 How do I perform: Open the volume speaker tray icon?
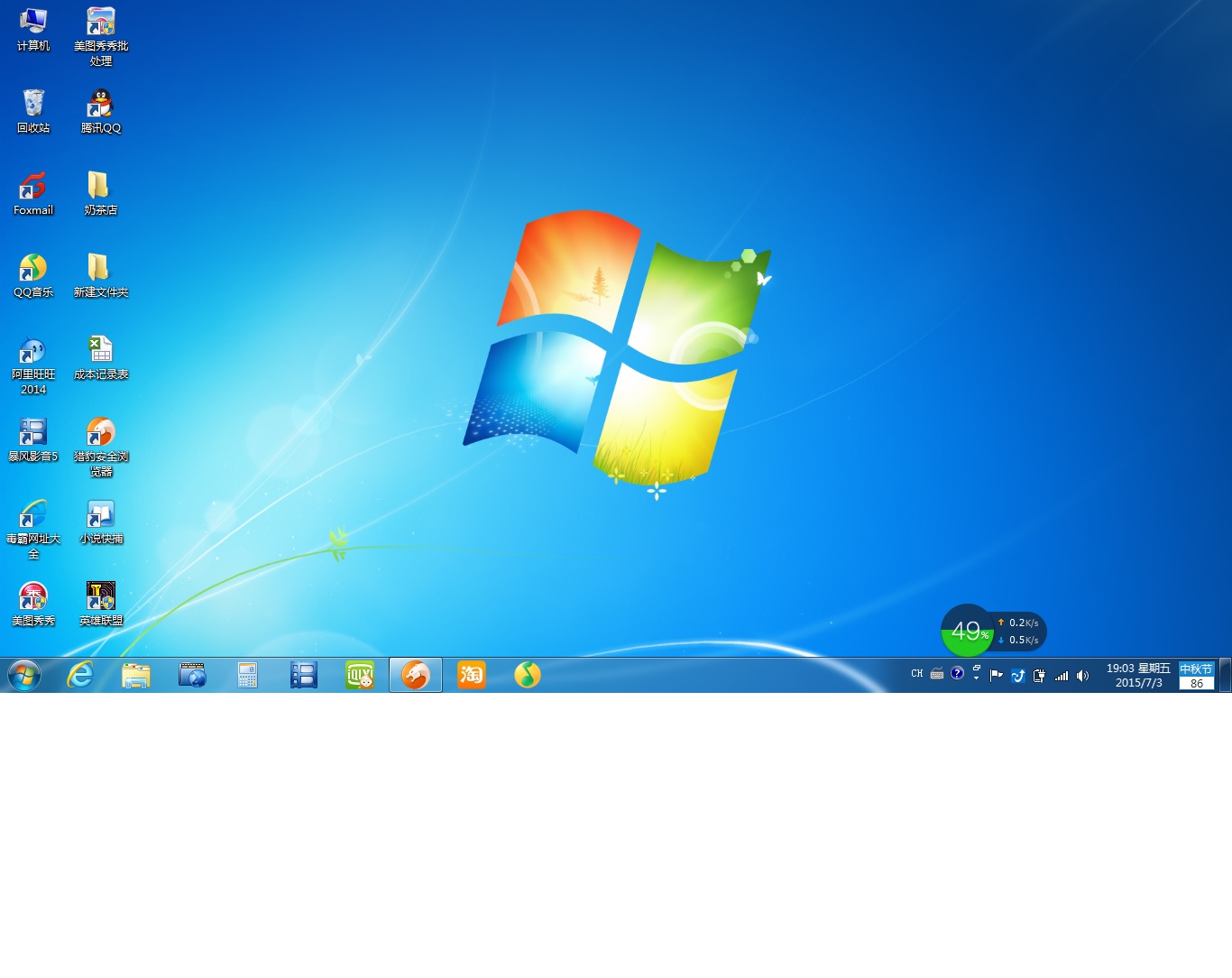click(1083, 675)
